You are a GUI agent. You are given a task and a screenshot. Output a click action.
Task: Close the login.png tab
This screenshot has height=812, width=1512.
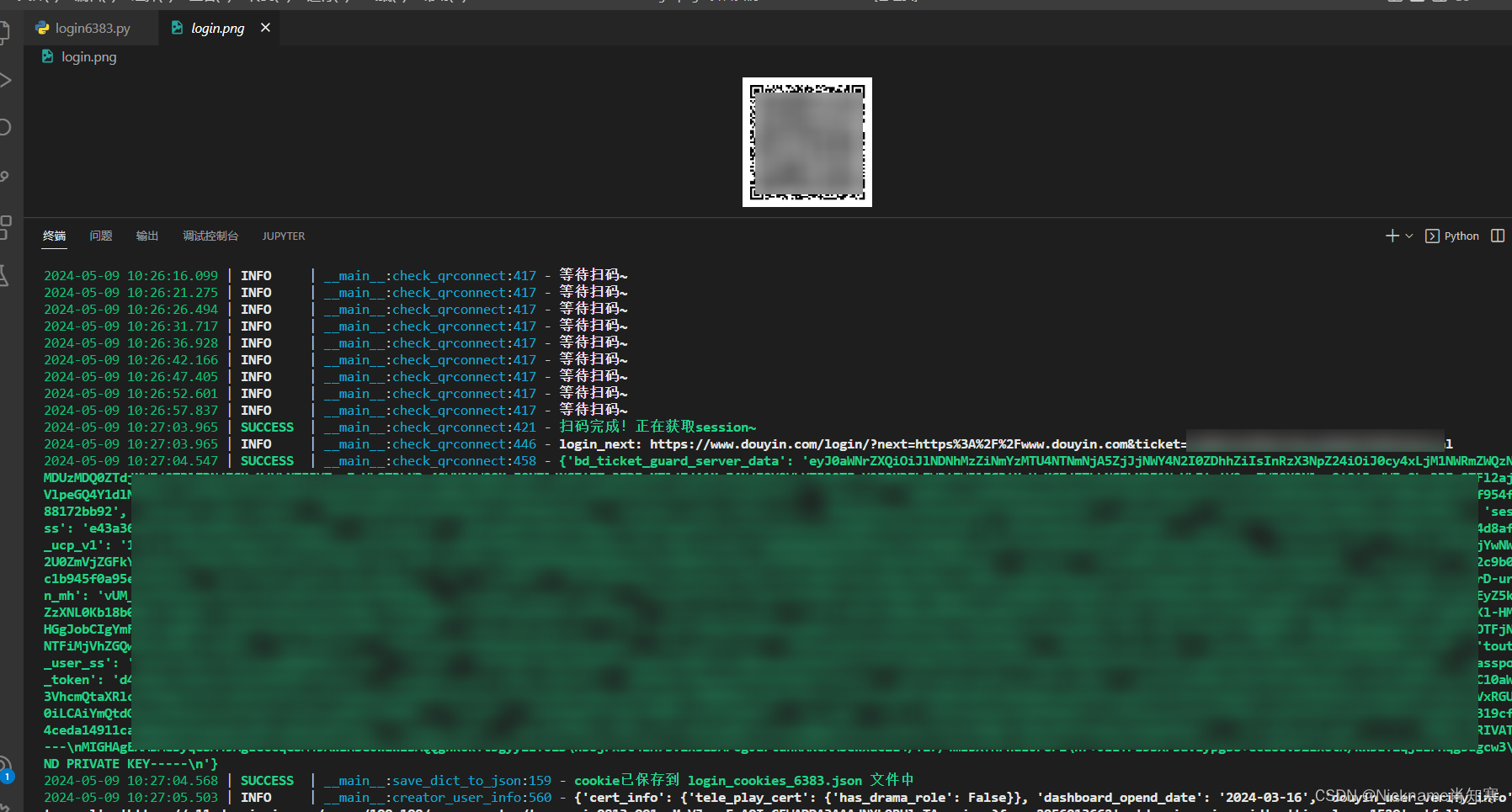(265, 28)
